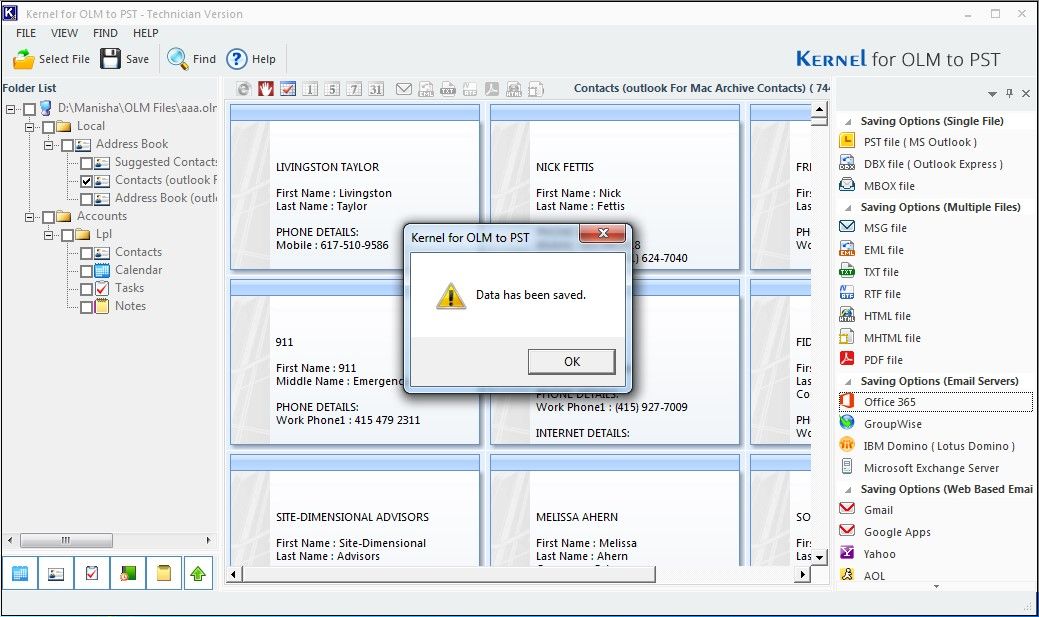Image resolution: width=1039 pixels, height=617 pixels.
Task: Select the 1-day calendar view icon
Action: tap(310, 89)
